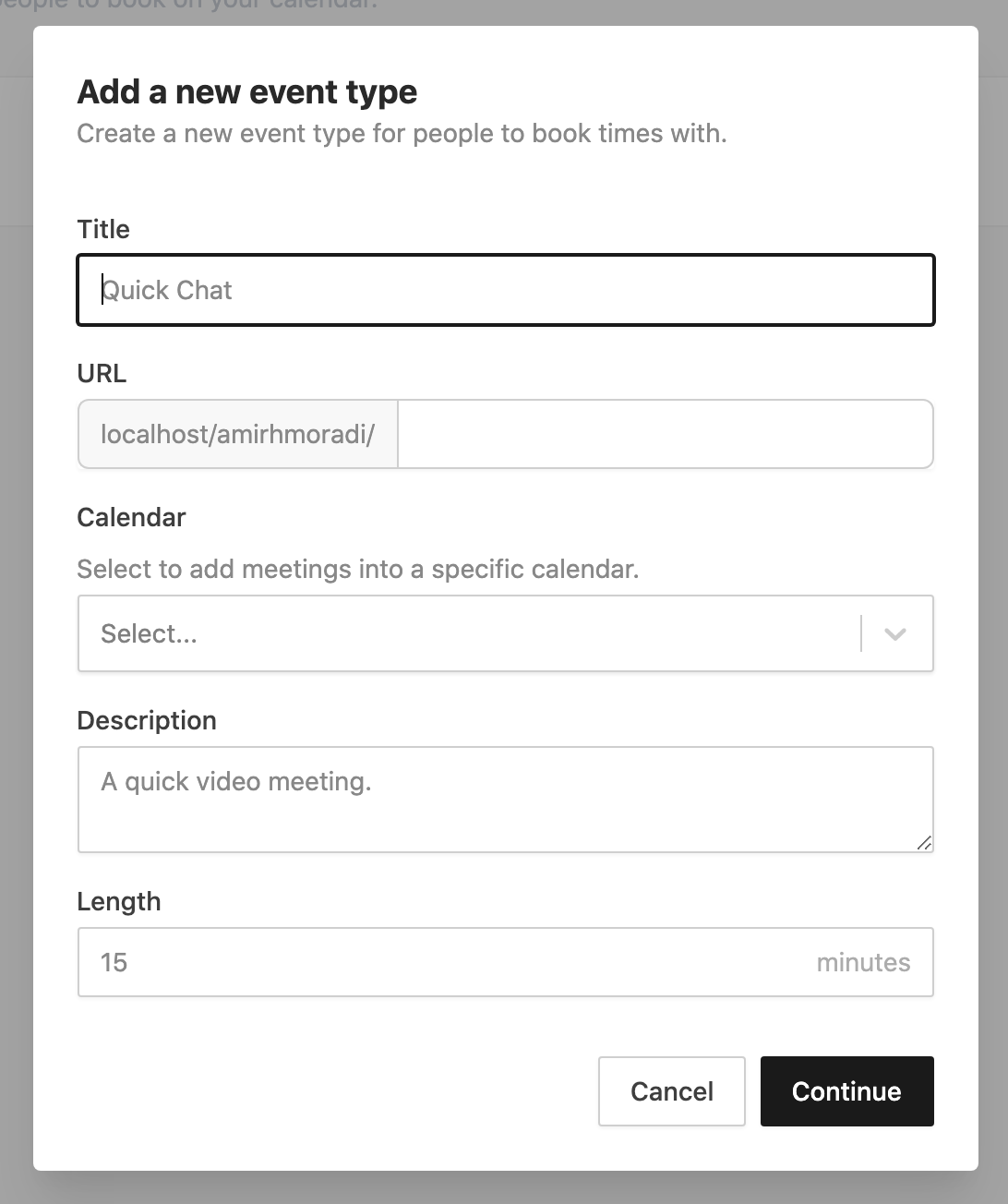Click the Calendar section label
1008x1204 pixels.
coord(131,517)
